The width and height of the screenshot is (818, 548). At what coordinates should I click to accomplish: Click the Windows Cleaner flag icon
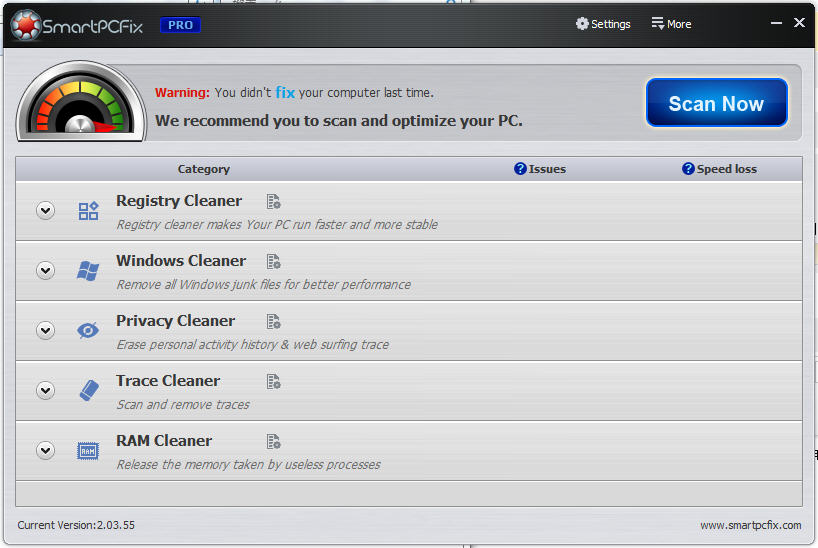88,271
